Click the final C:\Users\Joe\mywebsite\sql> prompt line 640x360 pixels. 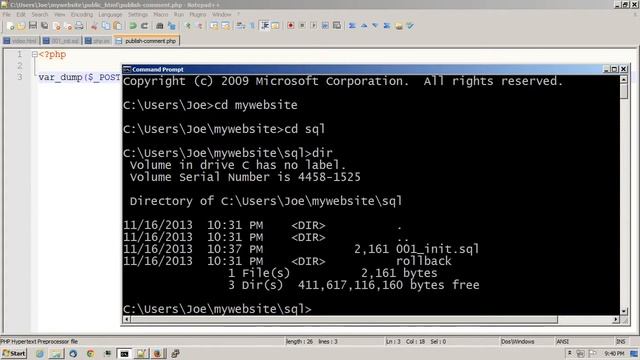[217, 309]
